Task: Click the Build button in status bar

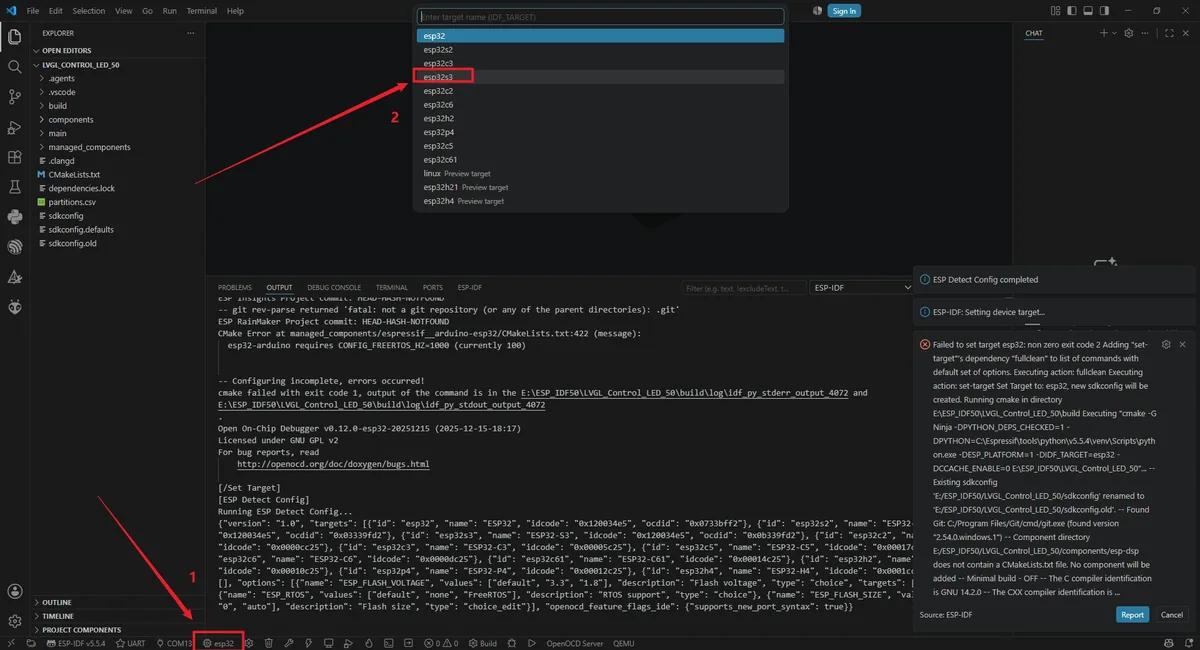Action: pos(481,643)
